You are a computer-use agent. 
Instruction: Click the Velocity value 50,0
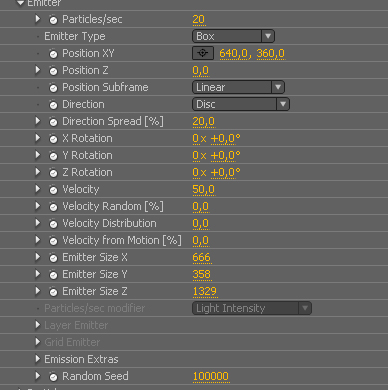tap(204, 189)
